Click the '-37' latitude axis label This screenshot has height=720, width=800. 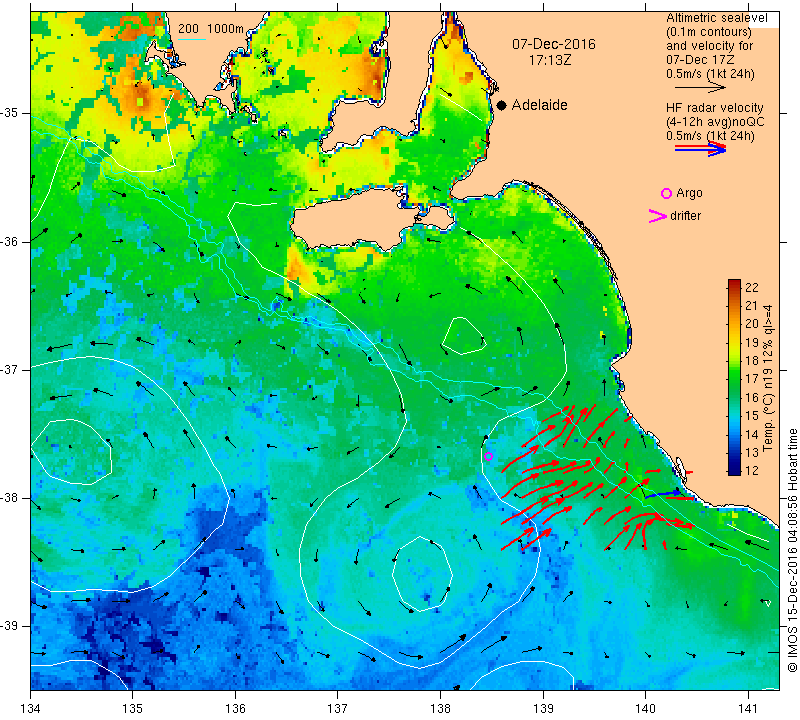(8, 369)
